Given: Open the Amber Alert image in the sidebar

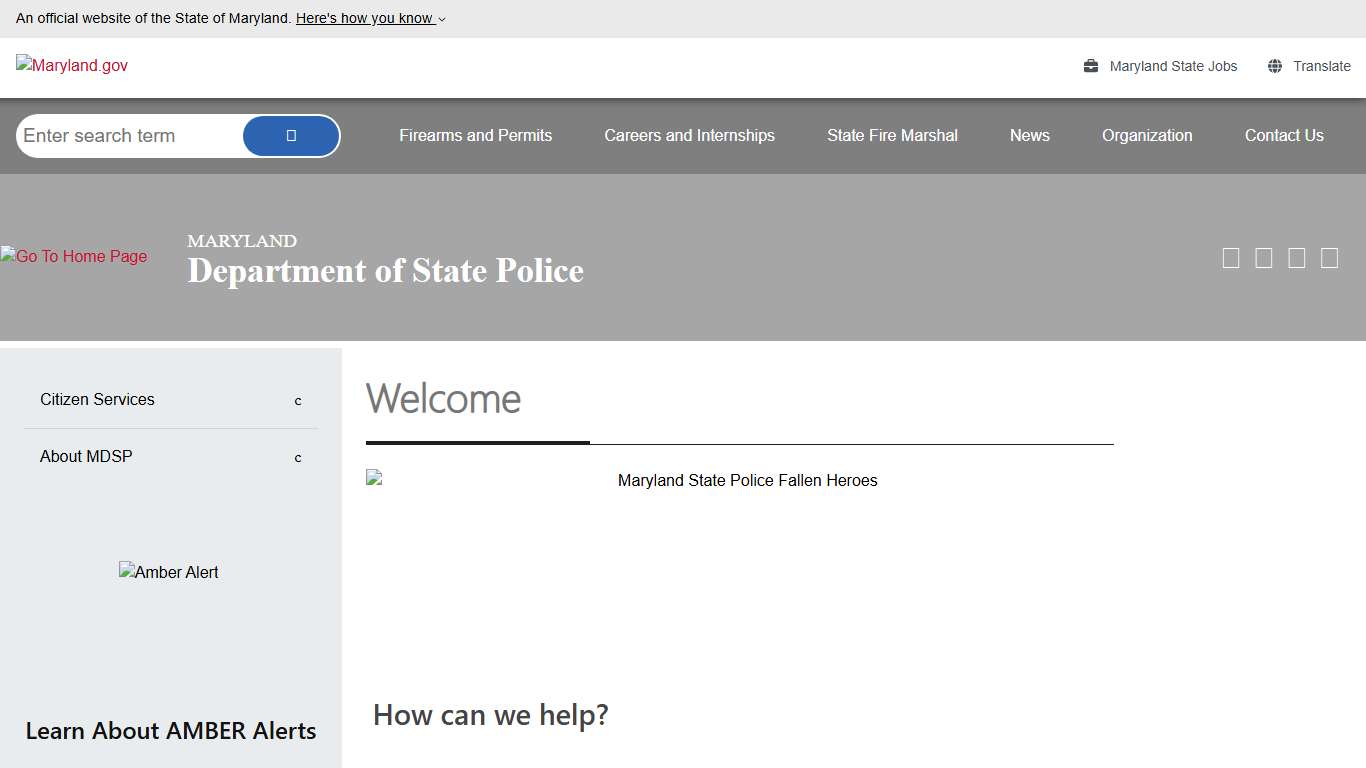Looking at the screenshot, I should click(168, 572).
